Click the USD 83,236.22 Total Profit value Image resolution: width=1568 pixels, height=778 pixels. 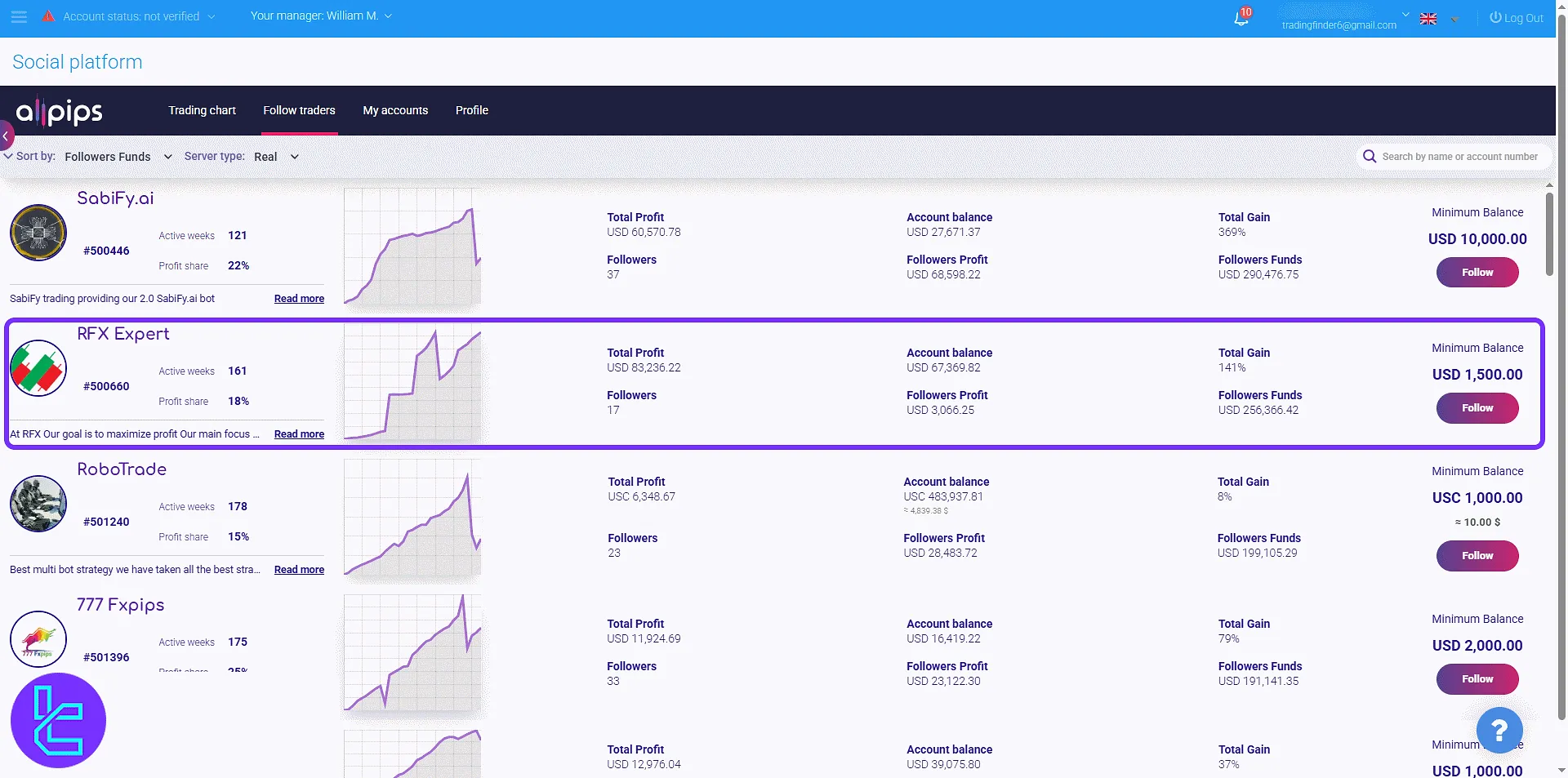(x=644, y=367)
